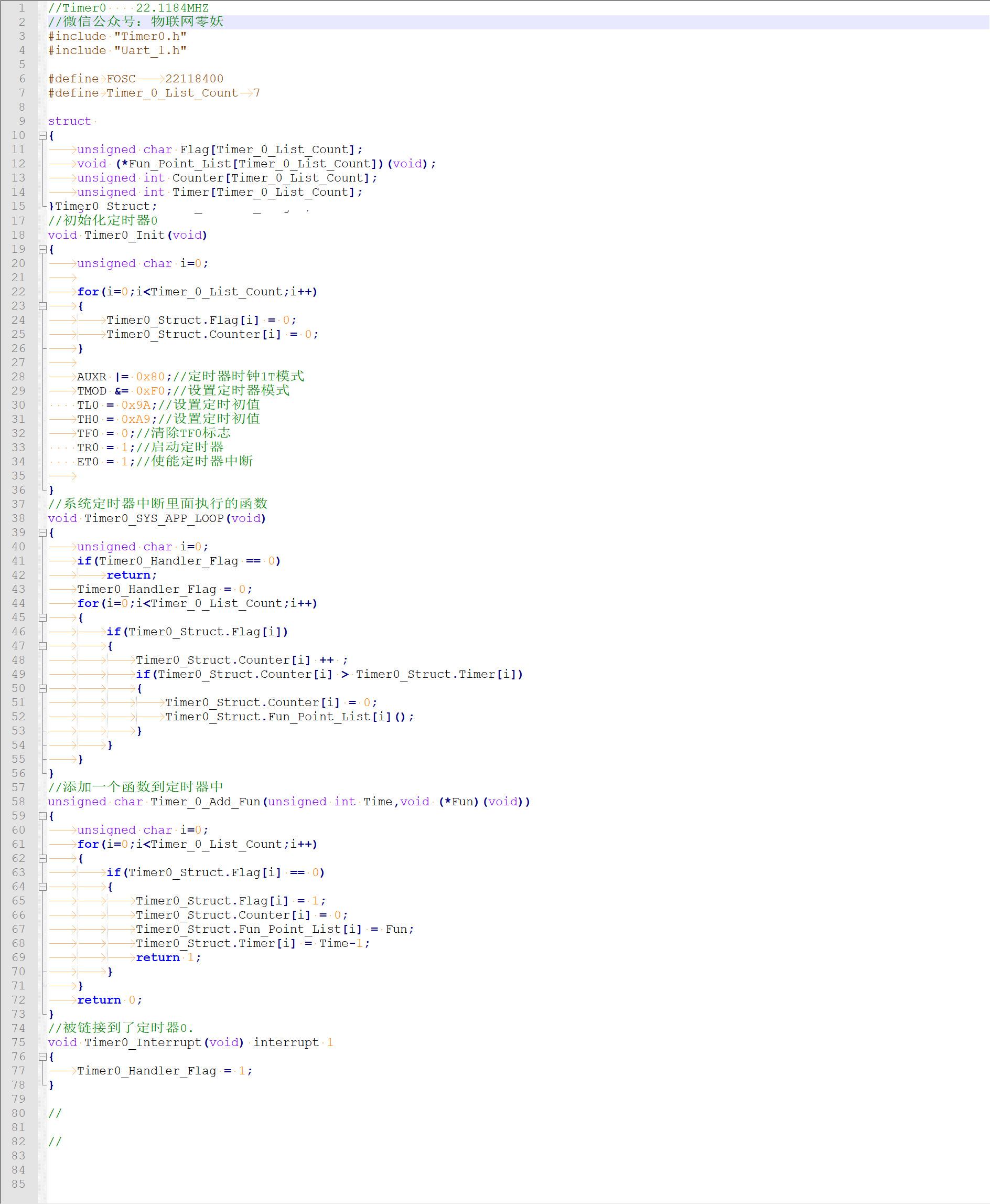
Task: Collapse the Timer0_Interrupt function fold on line 76
Action: [x=42, y=1057]
